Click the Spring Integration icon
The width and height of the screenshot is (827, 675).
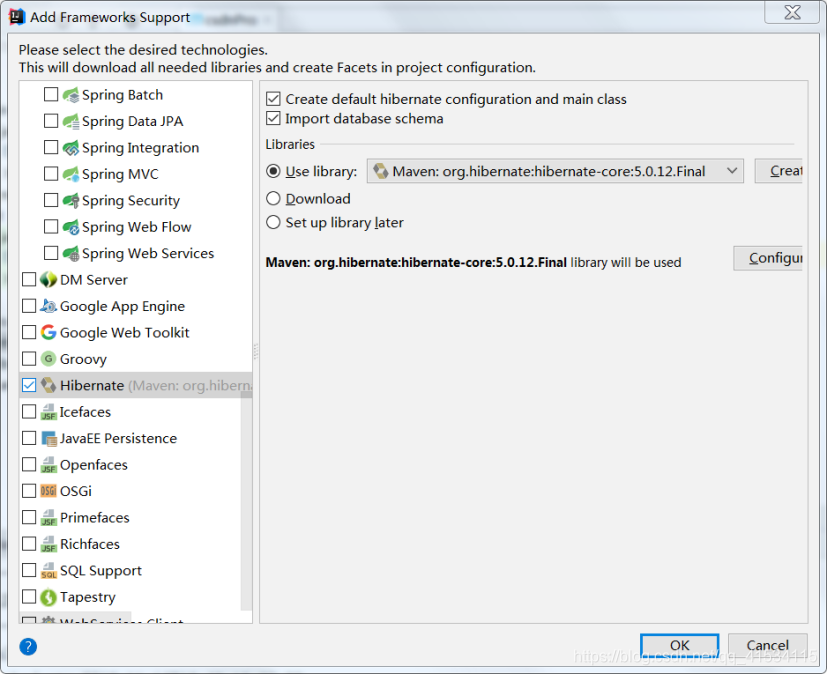(x=71, y=148)
